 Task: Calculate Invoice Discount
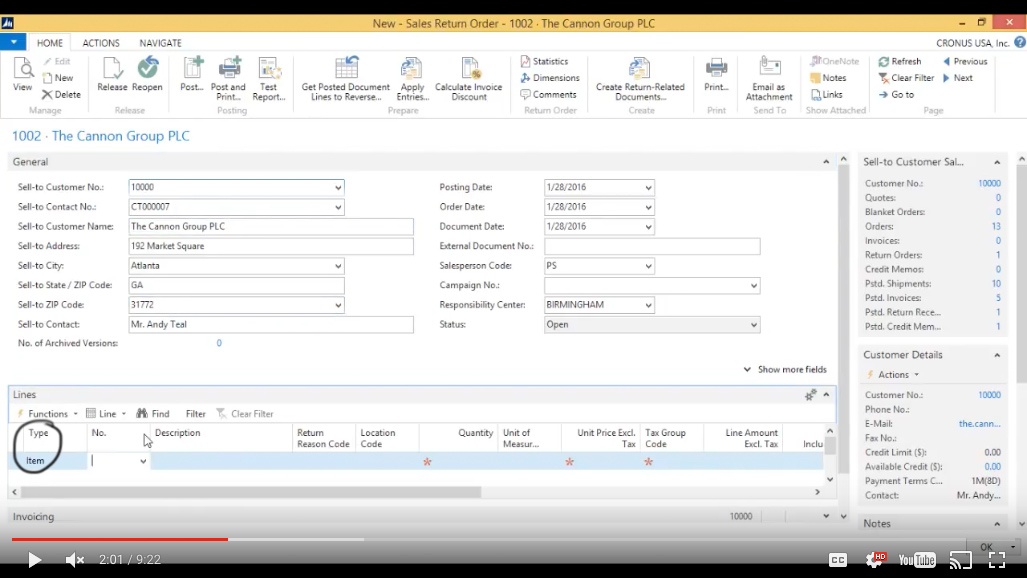(x=468, y=79)
